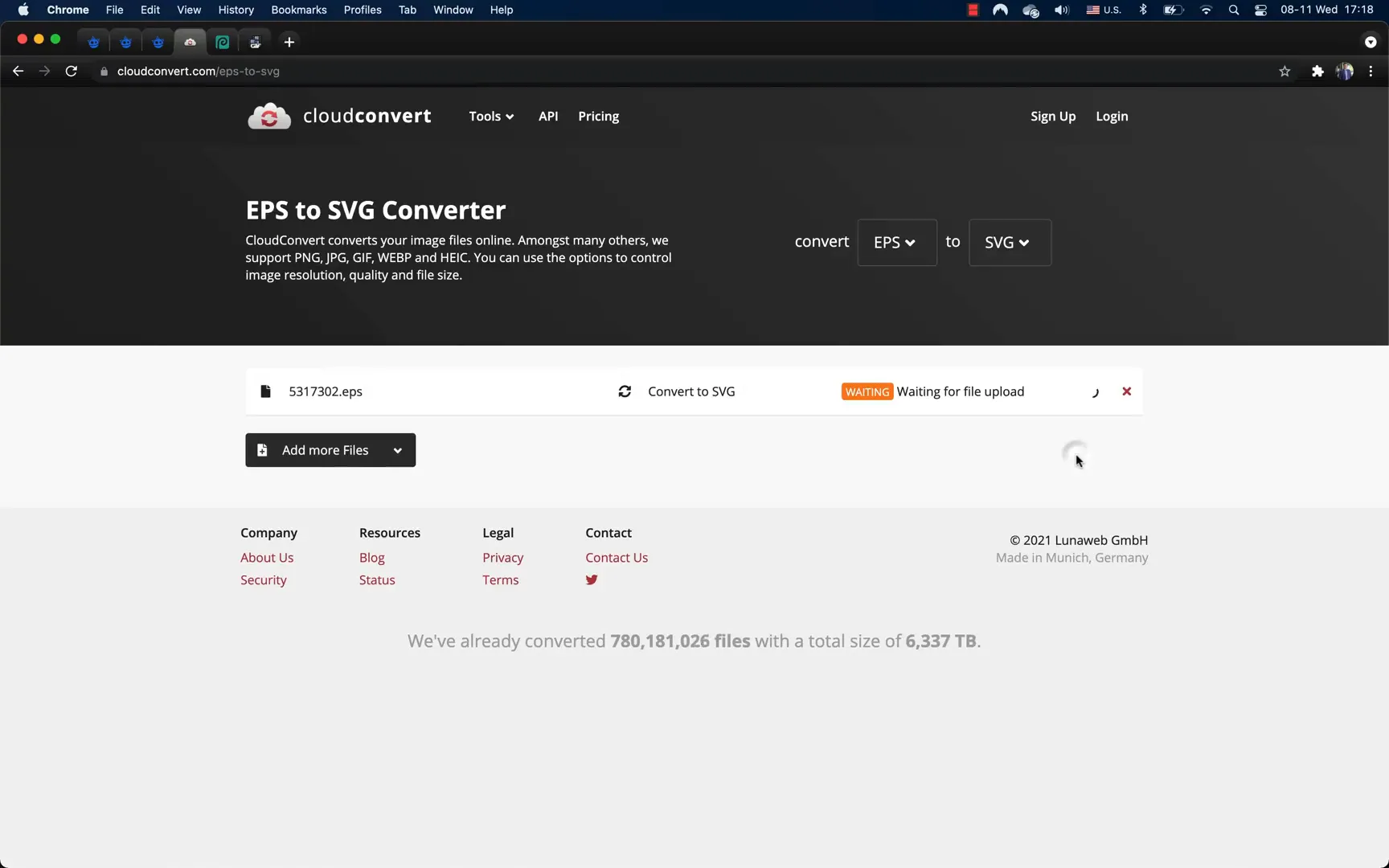Open the Chrome File menu
1389x868 pixels.
[x=115, y=10]
